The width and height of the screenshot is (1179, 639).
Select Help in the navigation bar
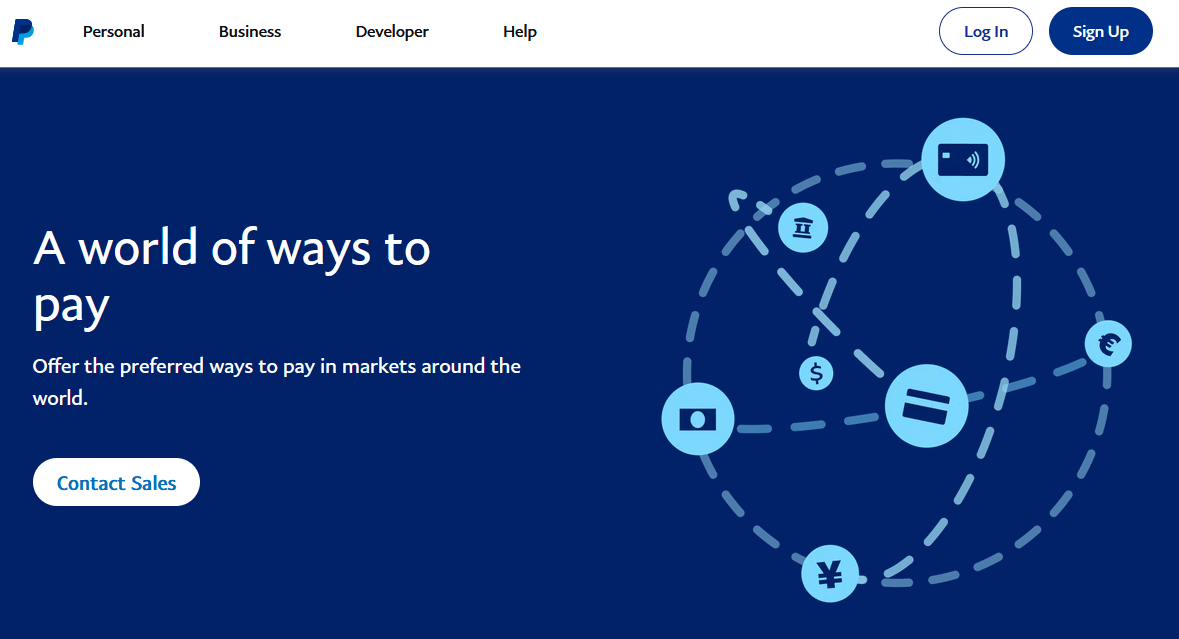point(520,32)
